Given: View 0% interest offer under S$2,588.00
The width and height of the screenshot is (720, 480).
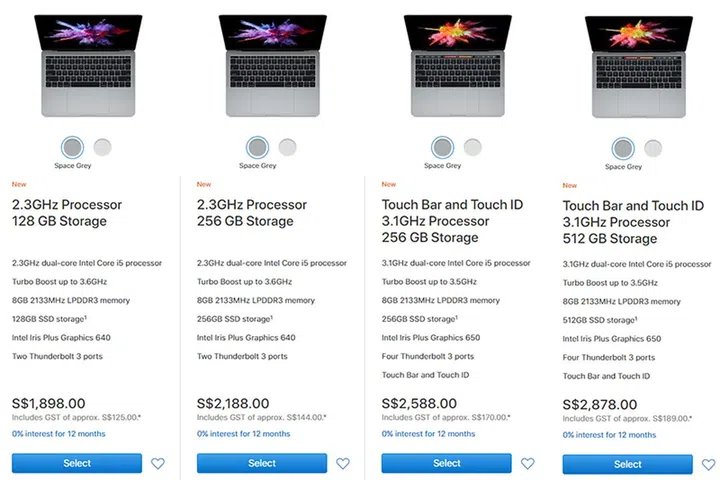Looking at the screenshot, I should coord(429,434).
